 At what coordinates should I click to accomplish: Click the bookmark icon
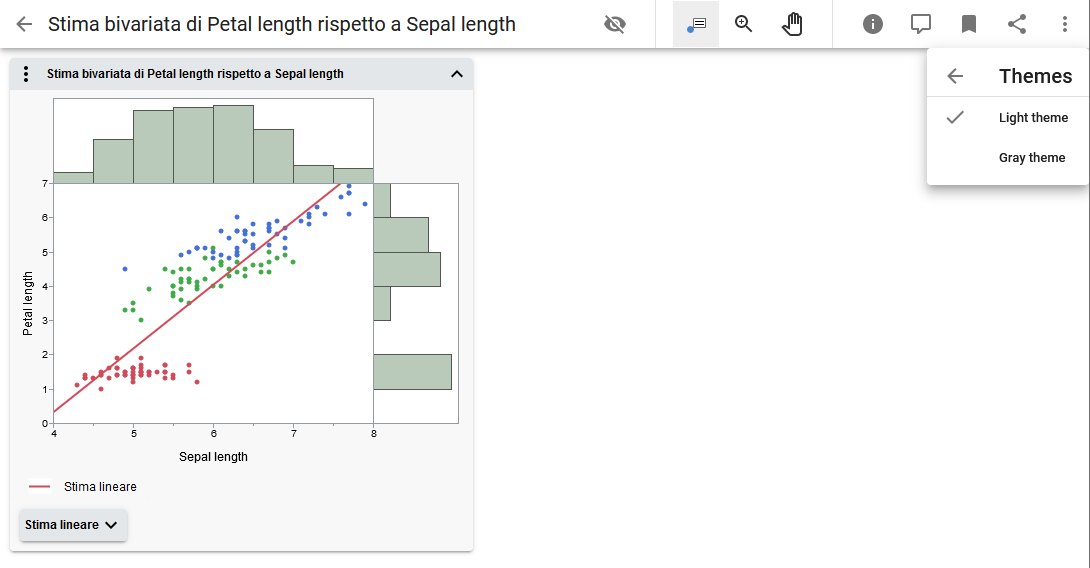tap(969, 24)
